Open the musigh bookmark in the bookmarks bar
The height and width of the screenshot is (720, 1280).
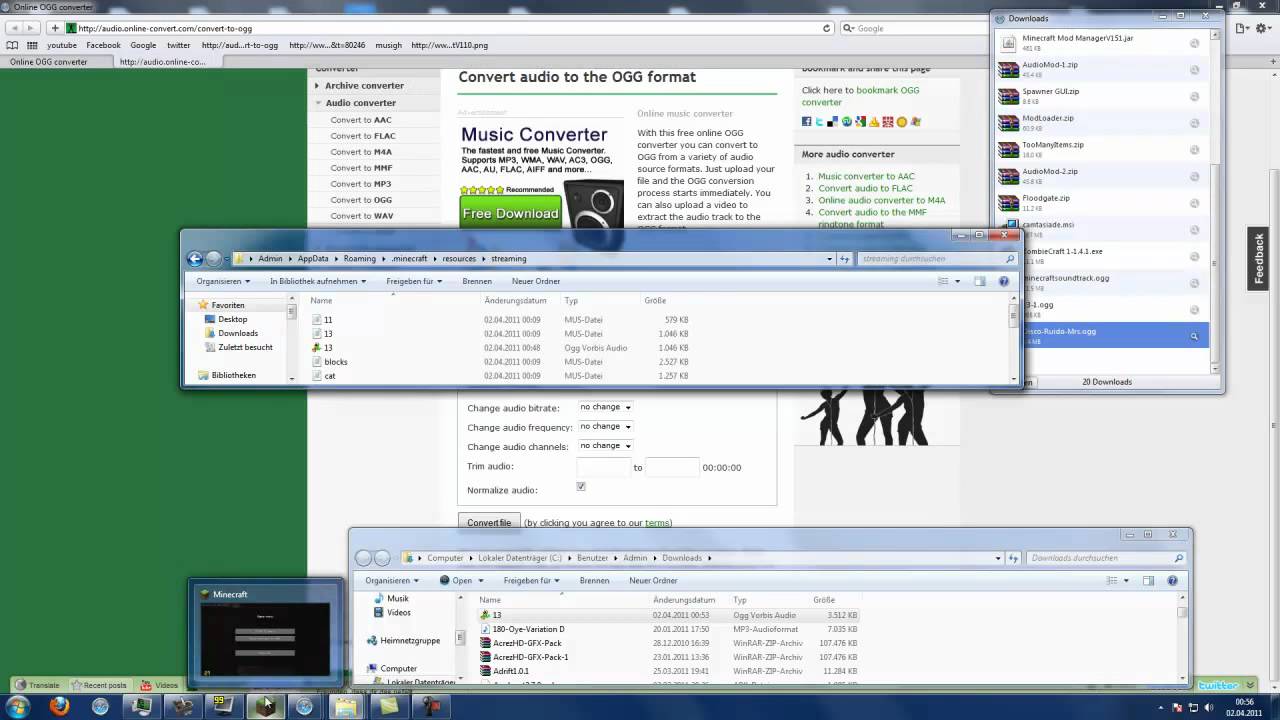388,45
